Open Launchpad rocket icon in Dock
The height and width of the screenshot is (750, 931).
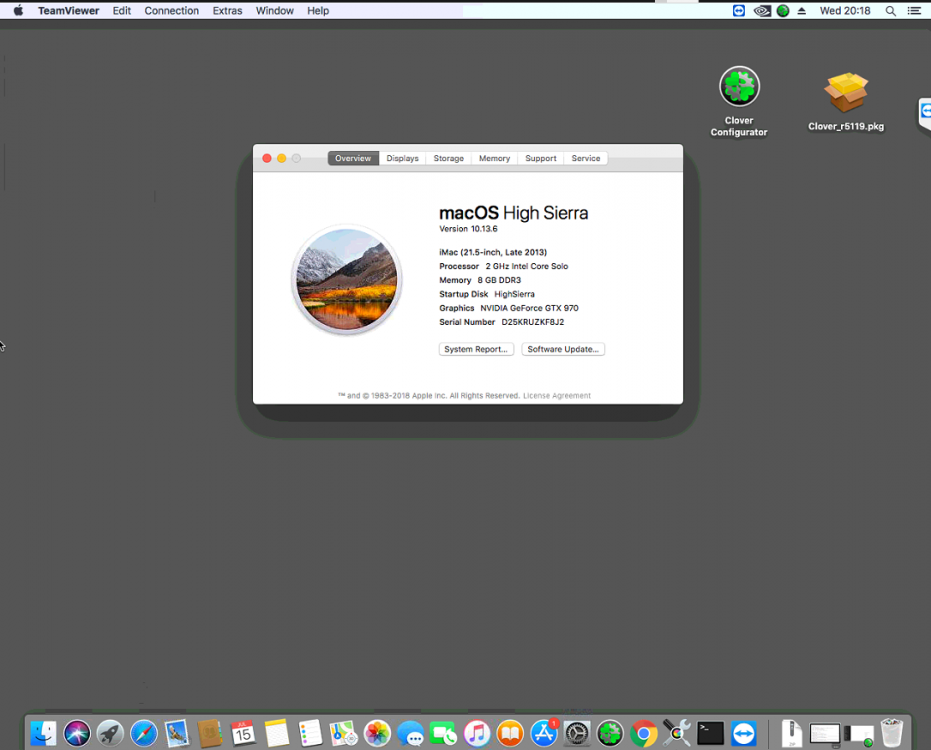point(110,733)
